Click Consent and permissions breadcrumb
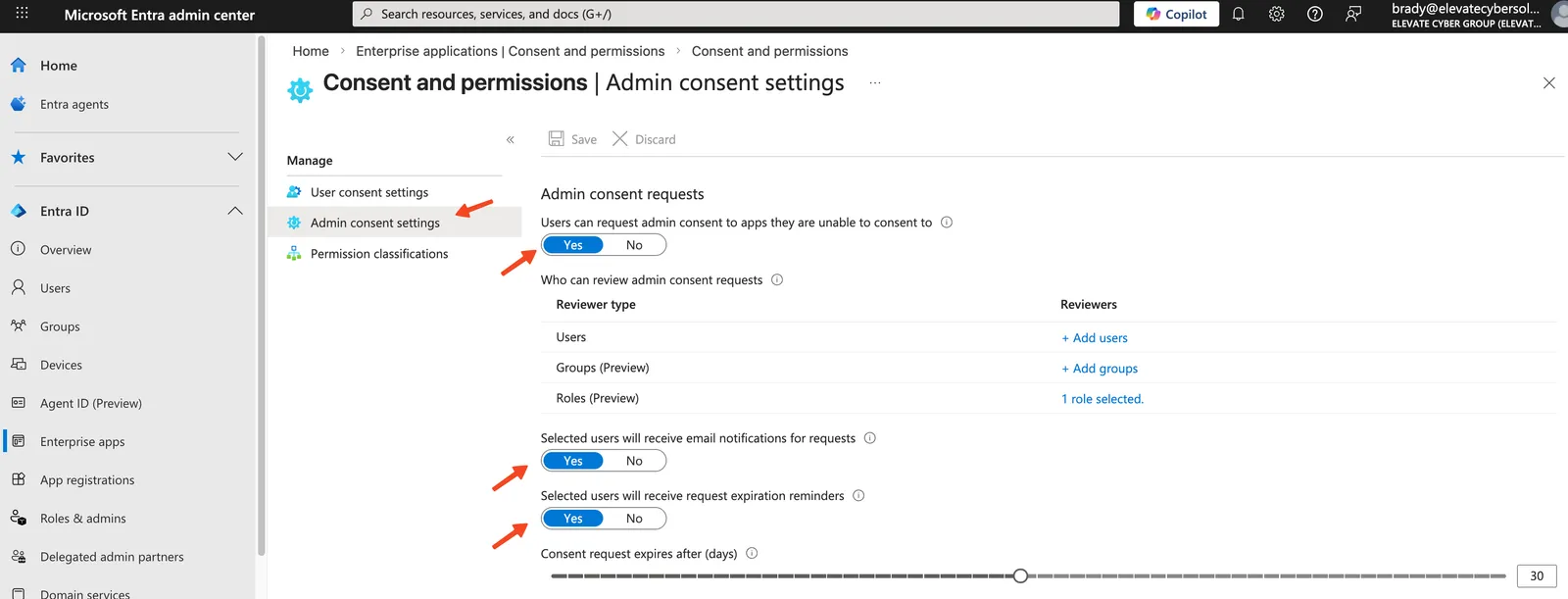 770,51
